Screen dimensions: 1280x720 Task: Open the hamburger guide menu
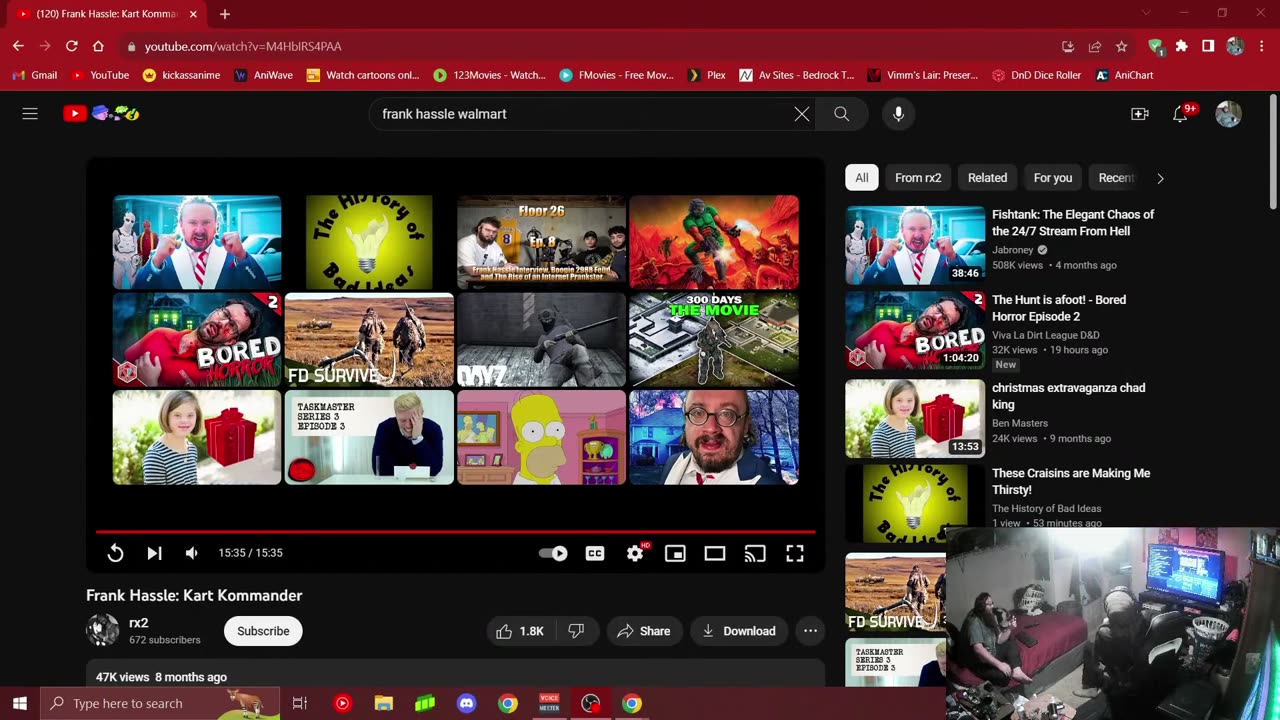click(30, 114)
